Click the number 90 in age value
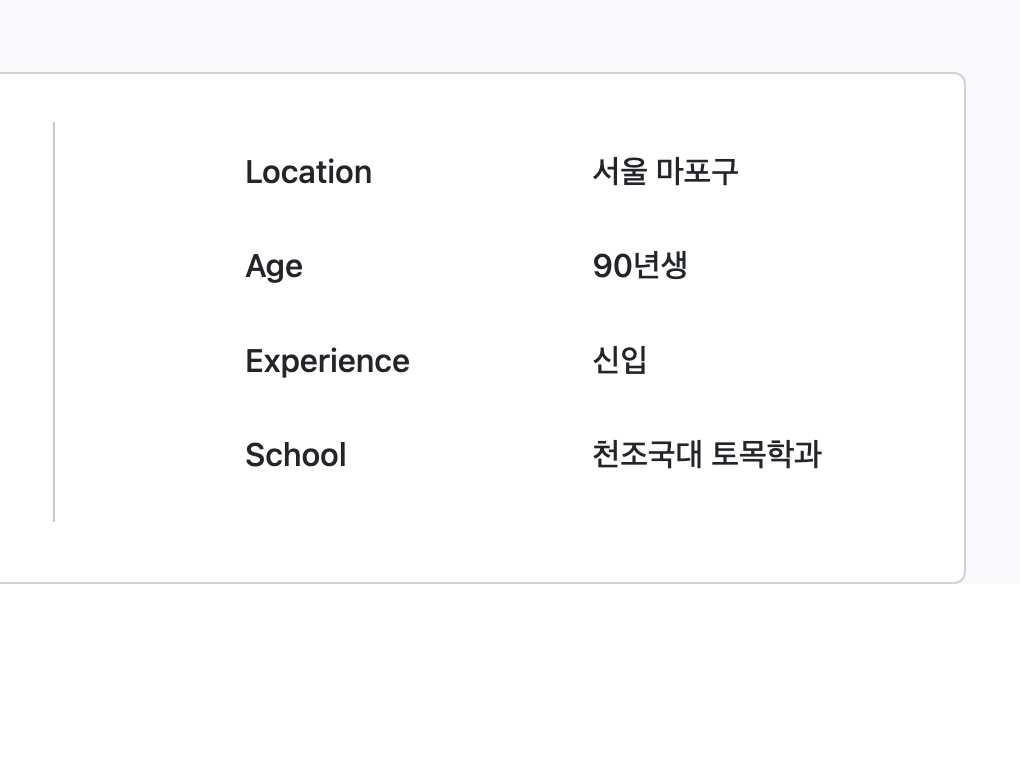Screen dimensions: 1020x768 [612, 266]
